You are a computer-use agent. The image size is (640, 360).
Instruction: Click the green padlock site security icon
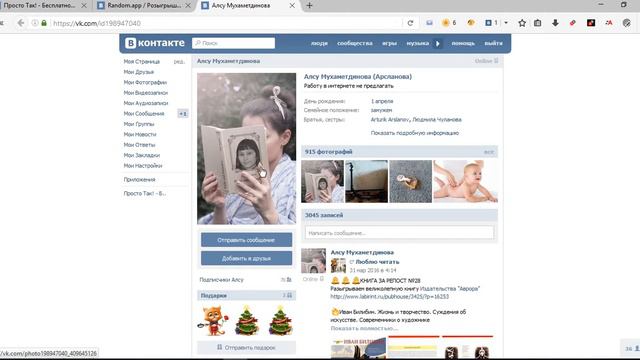(44, 23)
